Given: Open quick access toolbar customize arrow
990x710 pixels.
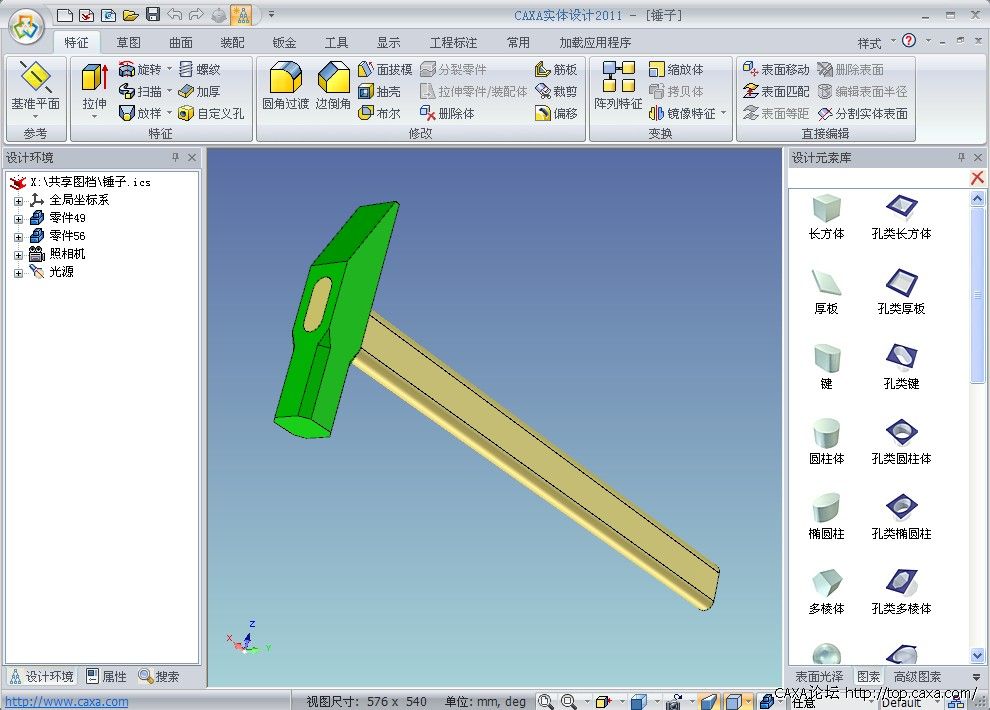Looking at the screenshot, I should click(x=271, y=14).
